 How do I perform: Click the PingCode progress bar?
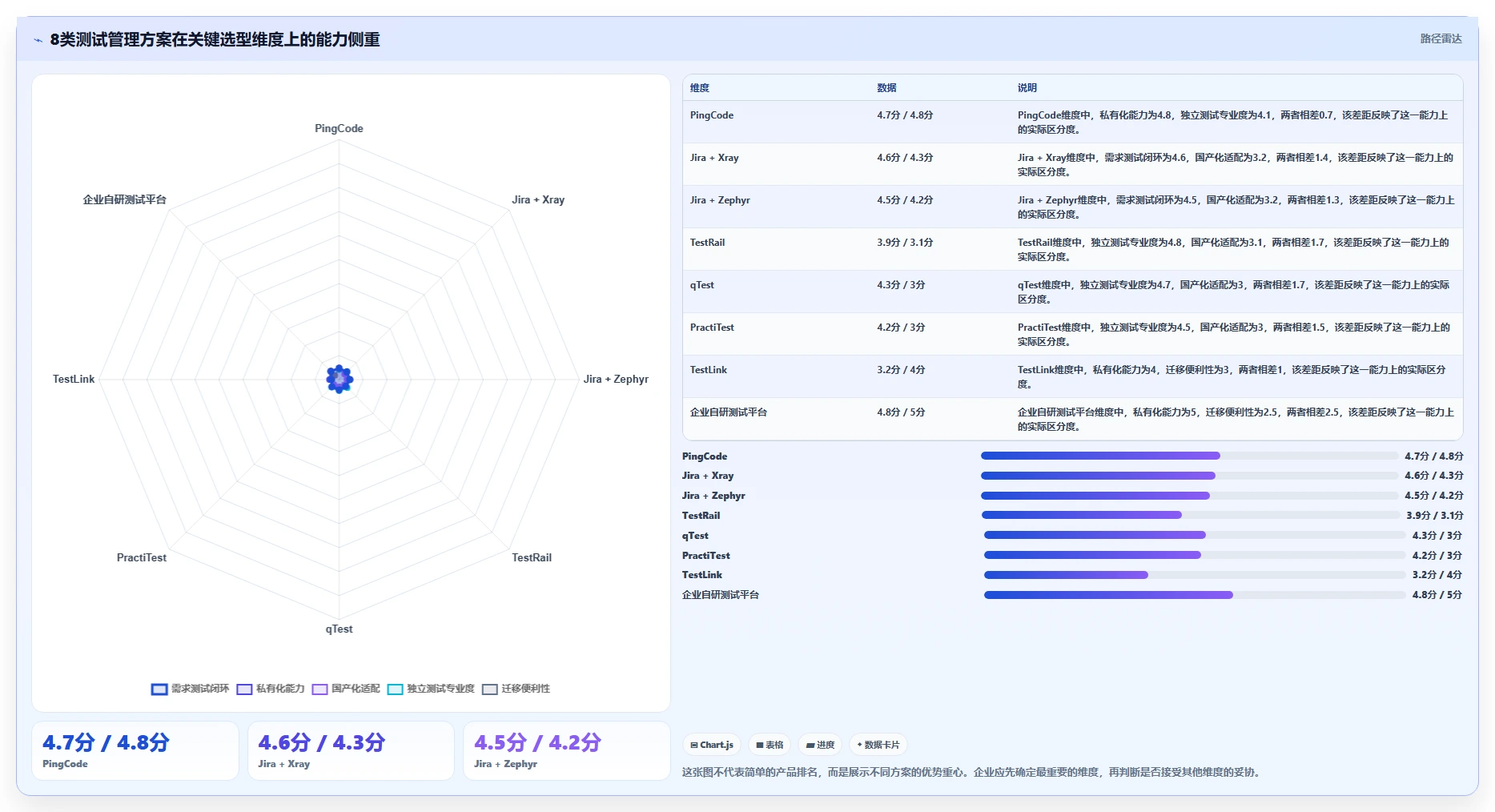[x=1189, y=456]
